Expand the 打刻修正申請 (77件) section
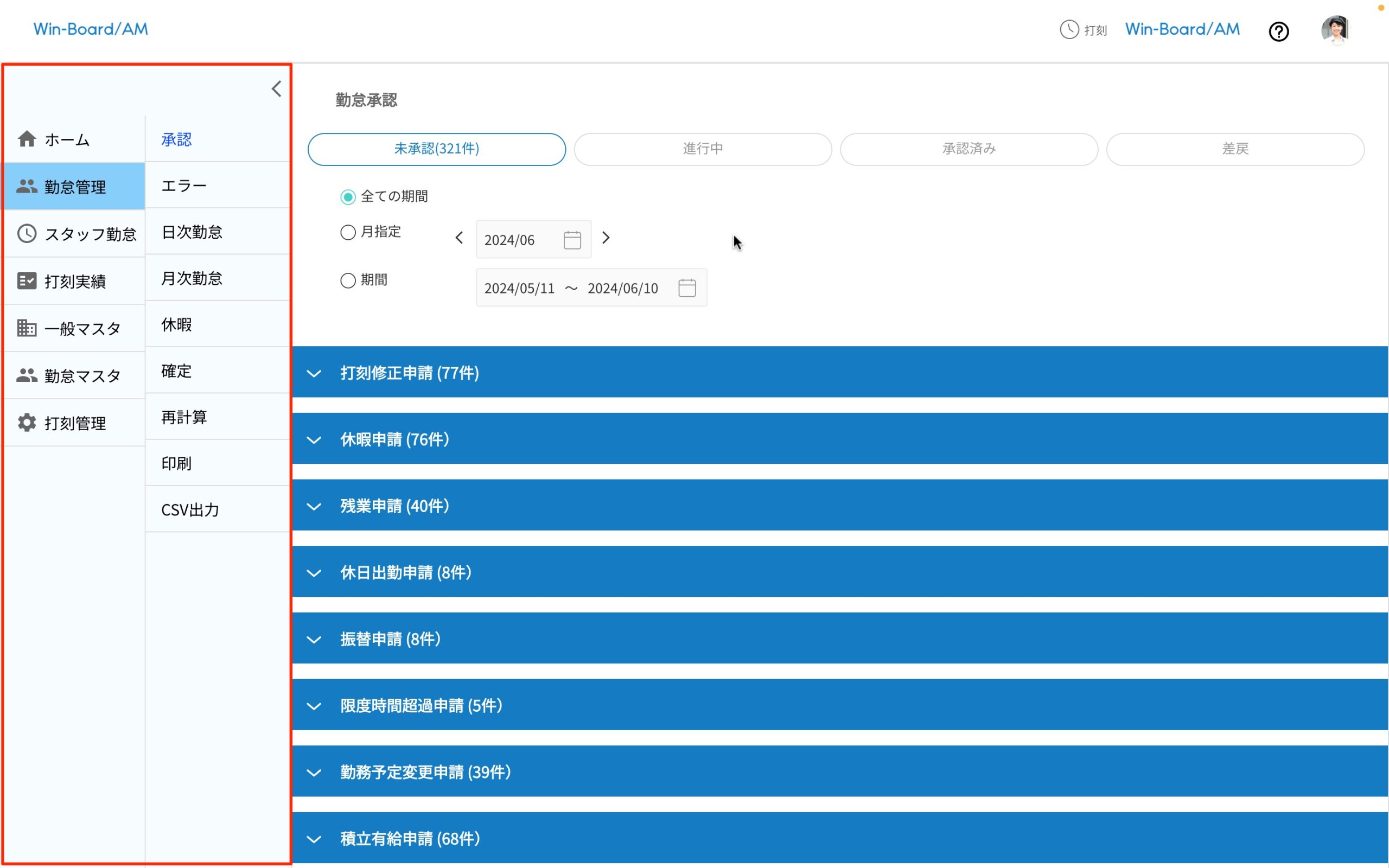The width and height of the screenshot is (1389, 868). pos(314,373)
